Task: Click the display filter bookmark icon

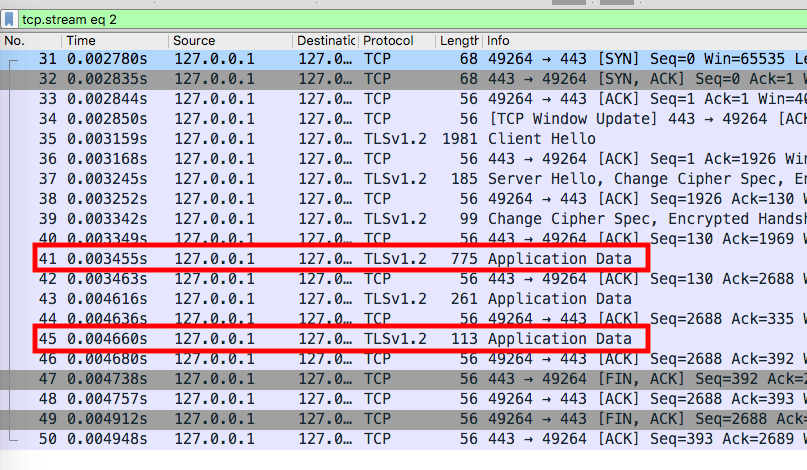Action: (x=9, y=20)
